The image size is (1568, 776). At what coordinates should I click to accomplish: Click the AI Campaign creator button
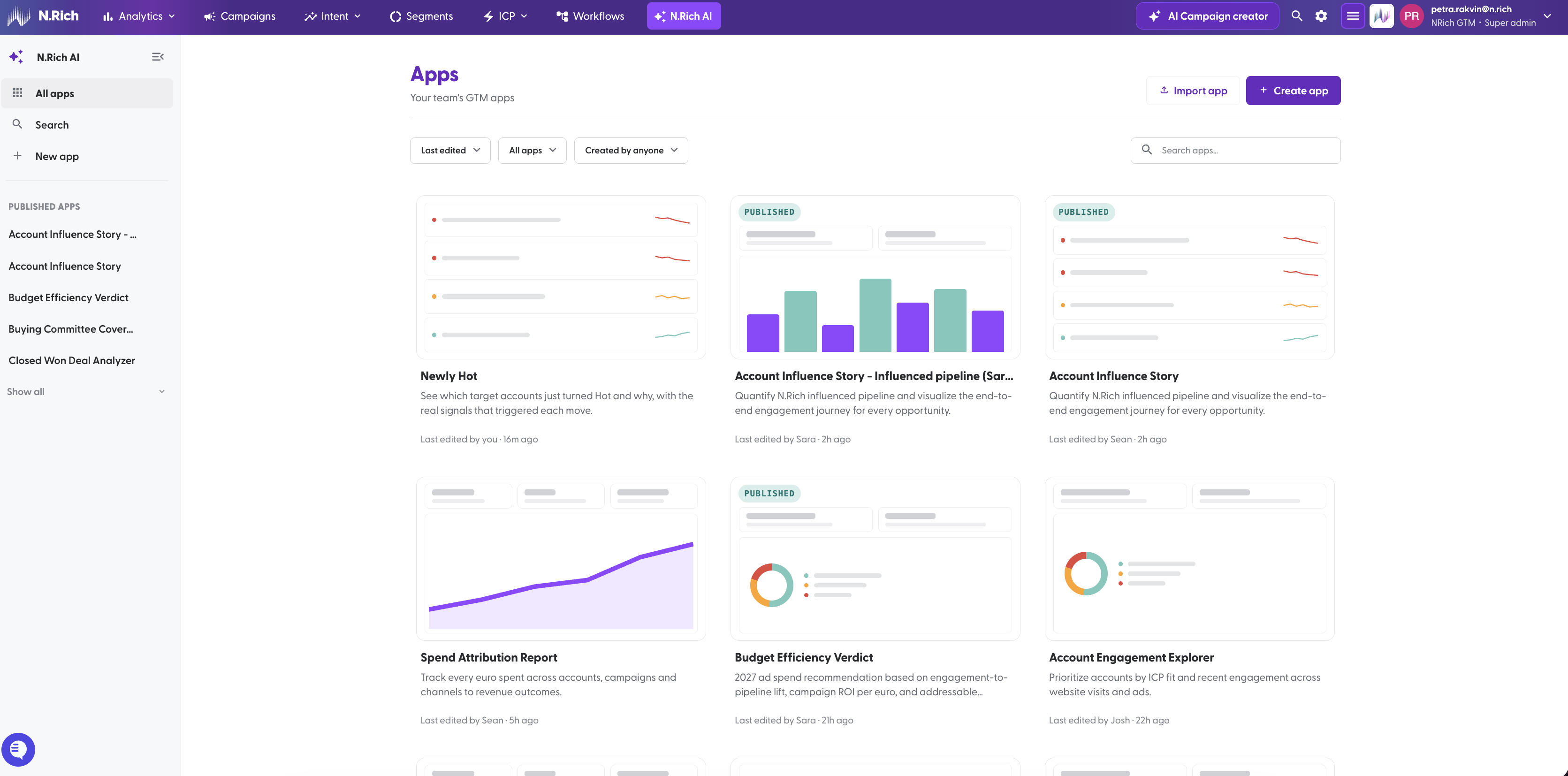1207,16
